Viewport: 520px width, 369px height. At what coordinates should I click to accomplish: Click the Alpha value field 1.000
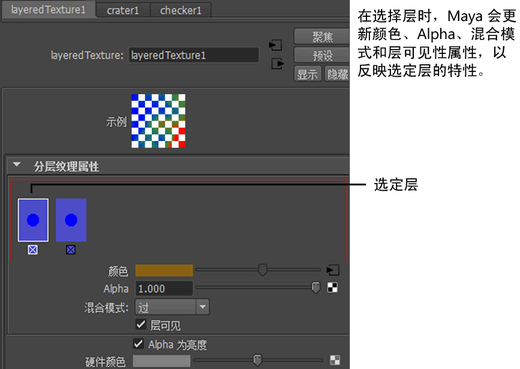click(164, 289)
